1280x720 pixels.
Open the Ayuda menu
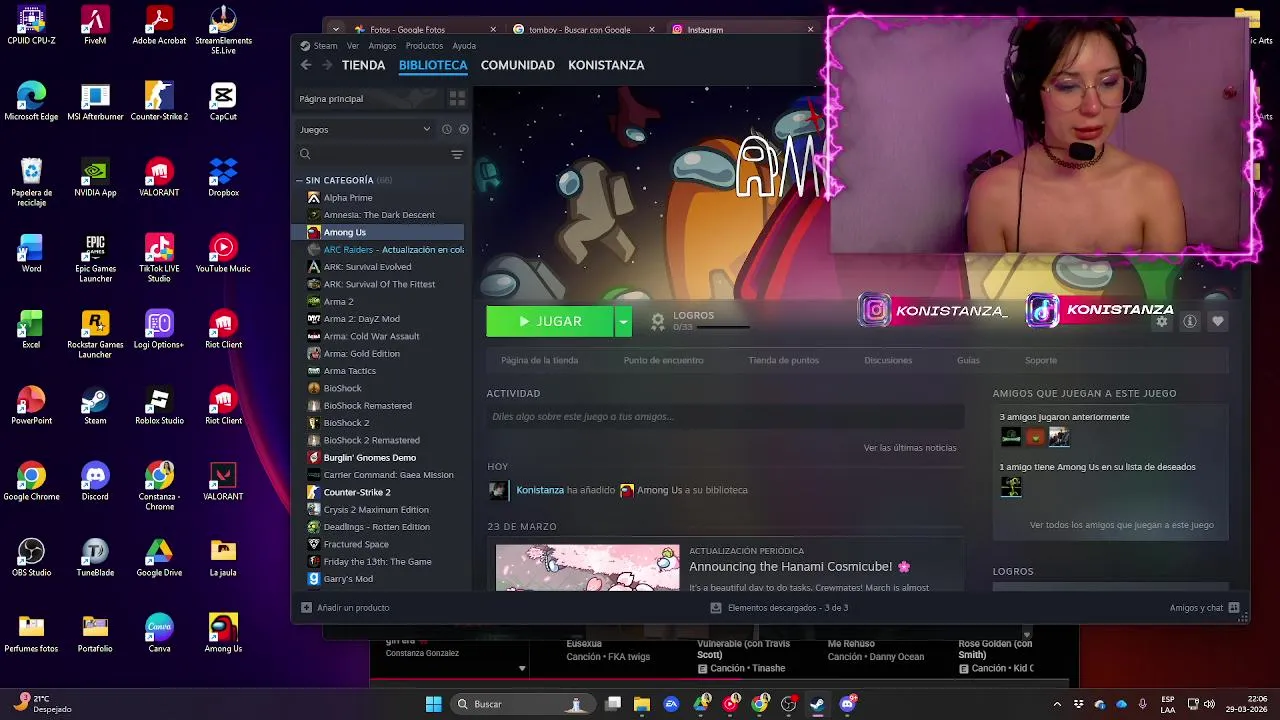click(x=464, y=45)
